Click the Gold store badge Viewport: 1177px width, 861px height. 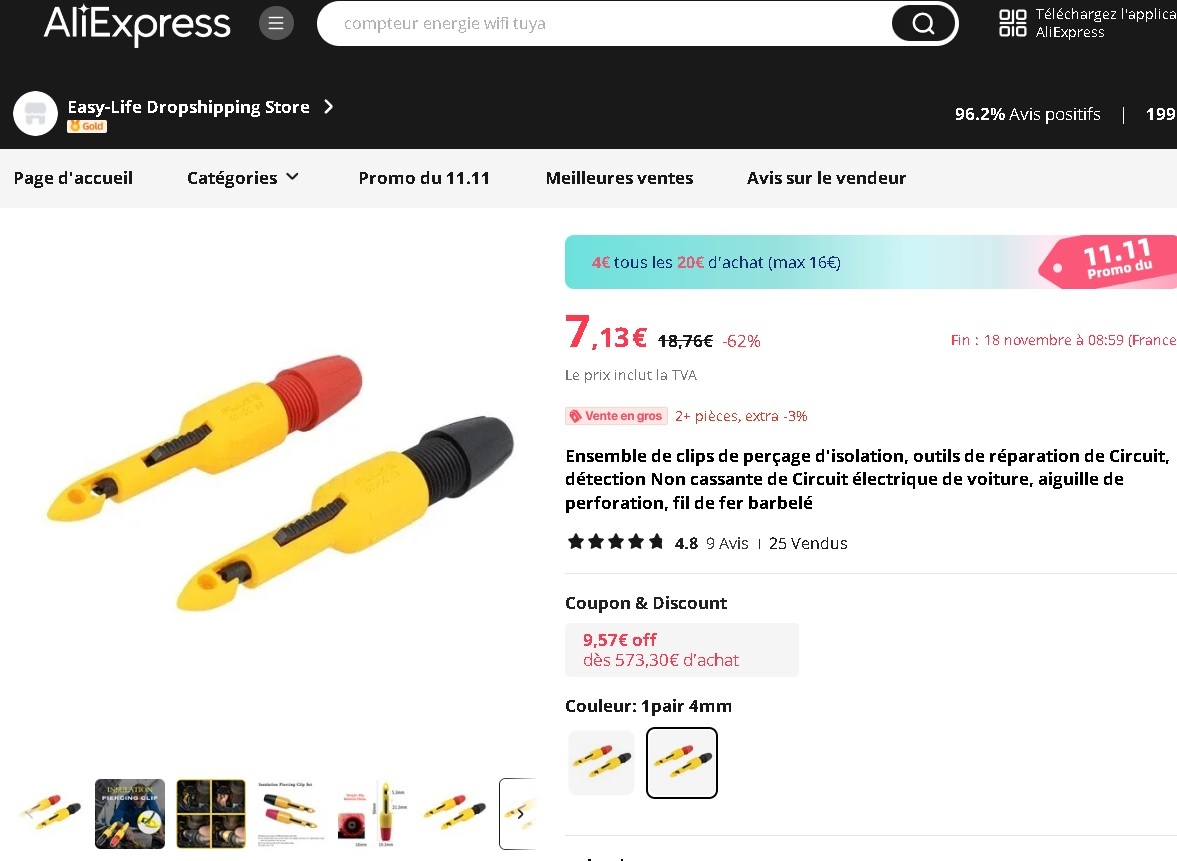(87, 126)
